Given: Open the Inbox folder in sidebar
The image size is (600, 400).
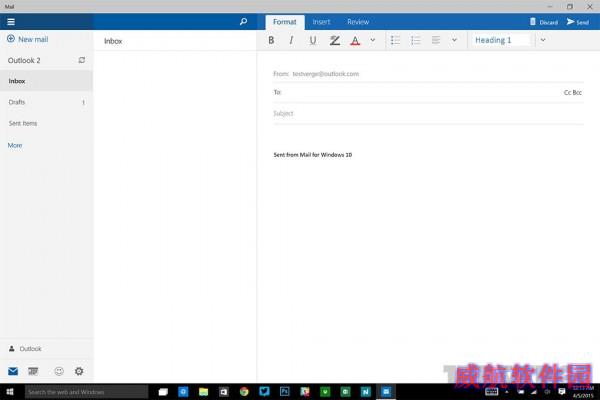Looking at the screenshot, I should 46,81.
